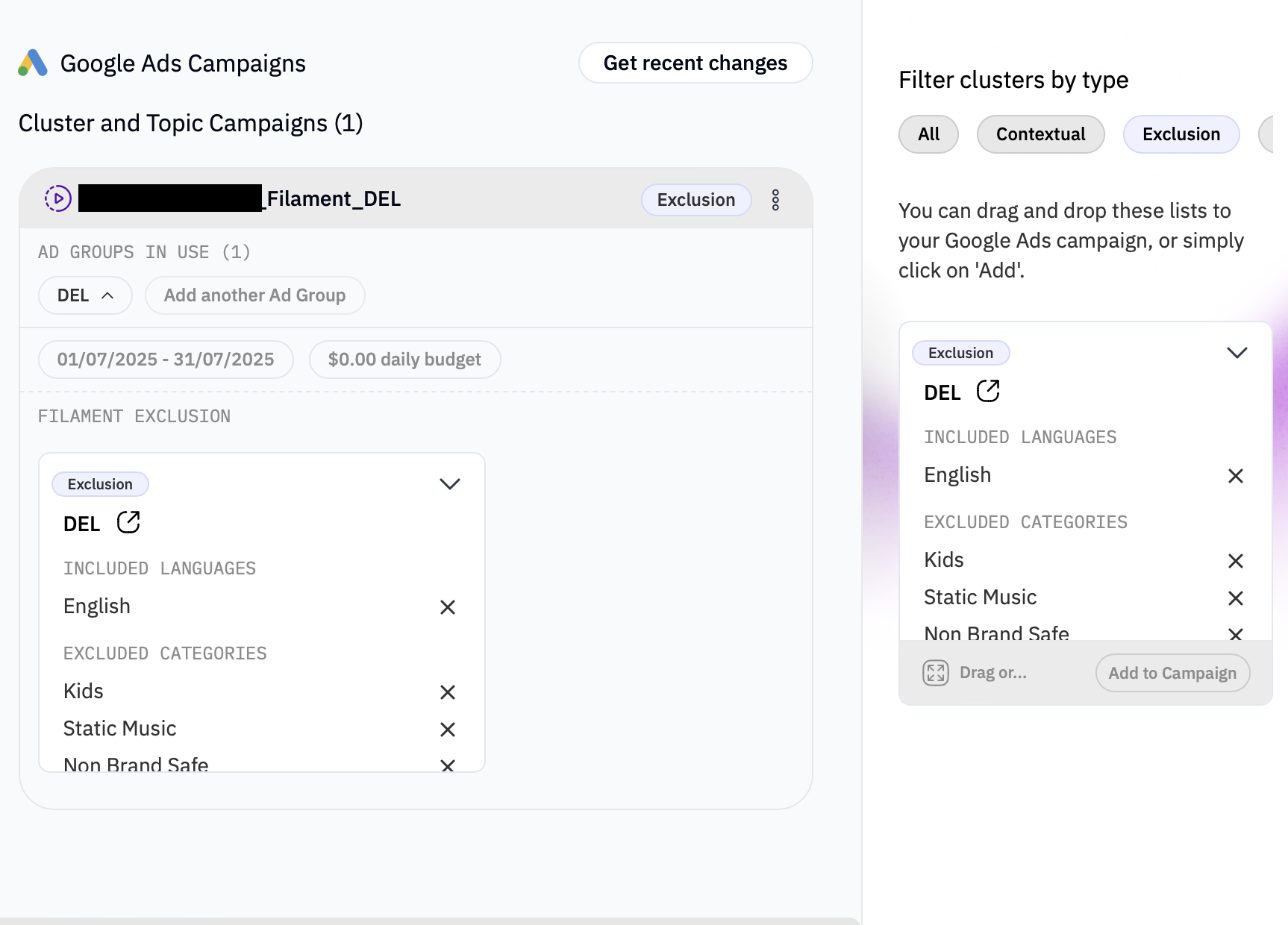Click Exclusion tag on campaign's DEL card
This screenshot has height=925, width=1288.
100,484
